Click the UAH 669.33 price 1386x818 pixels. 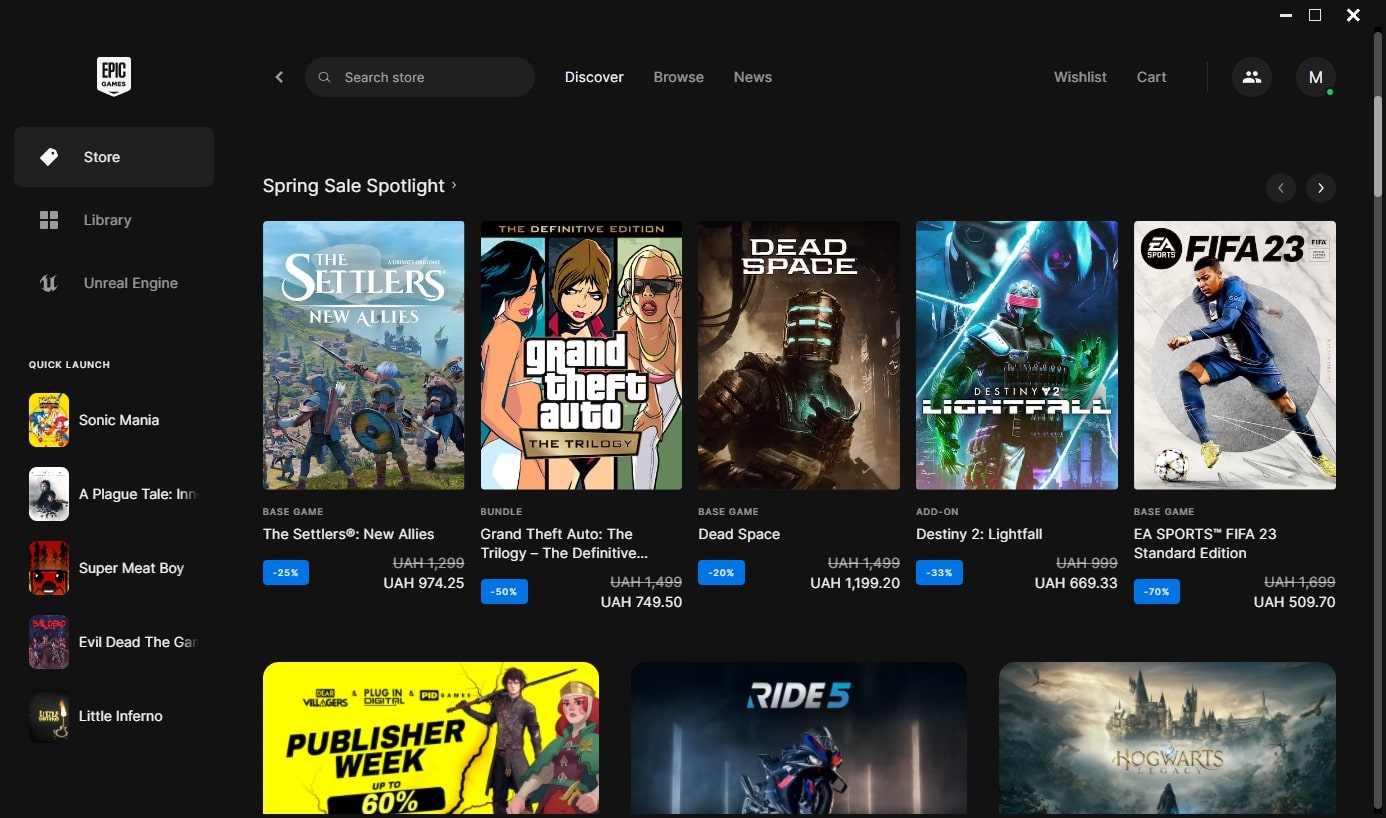tap(1076, 583)
